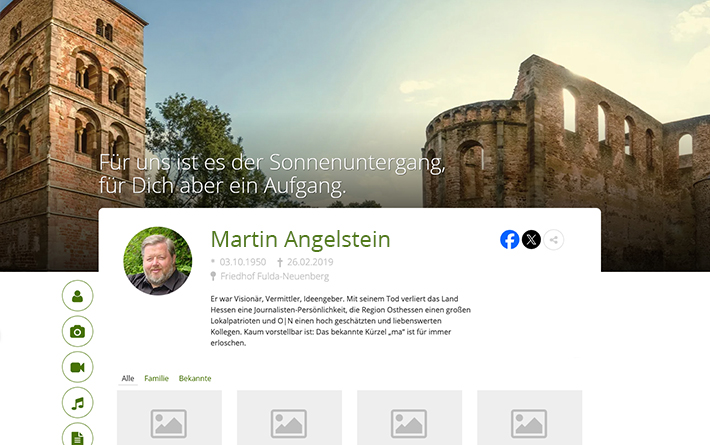Open the second gallery image placeholder
710x445 pixels.
pyautogui.click(x=289, y=419)
